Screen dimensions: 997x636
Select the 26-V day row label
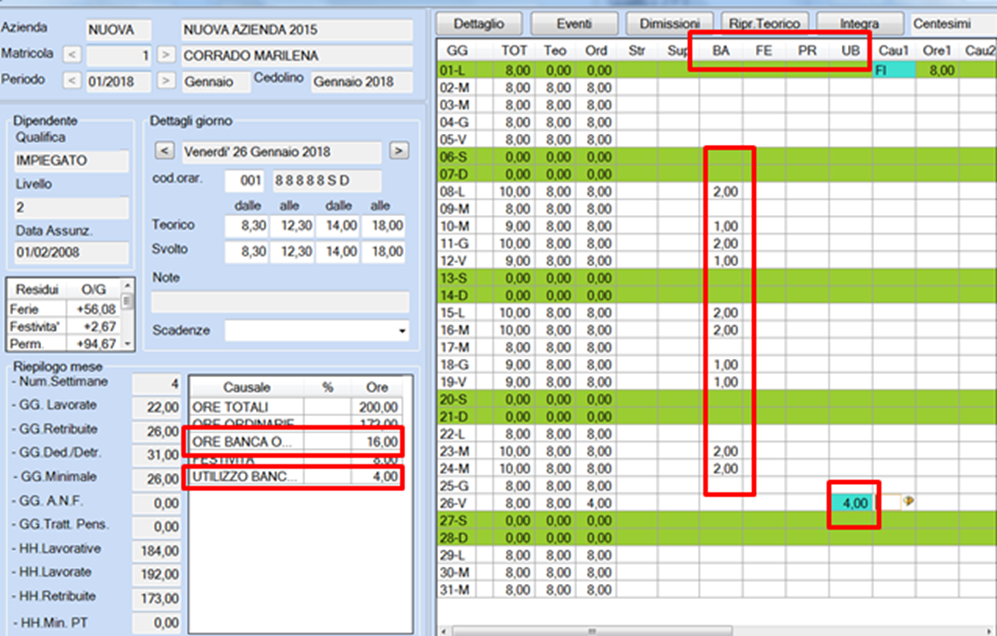coord(455,503)
